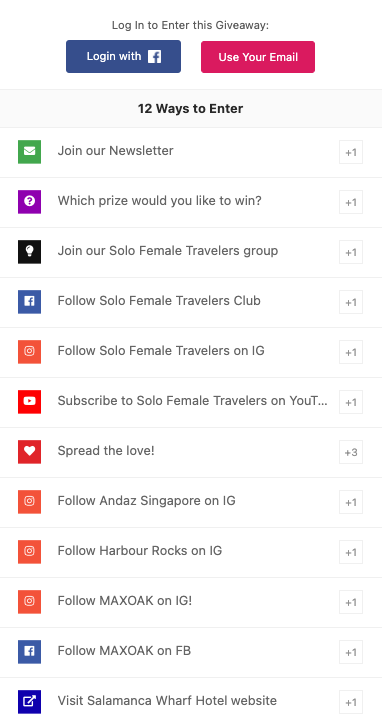Click +1 badge for Follow MAXOAK on IG
The image size is (382, 727).
coord(351,602)
